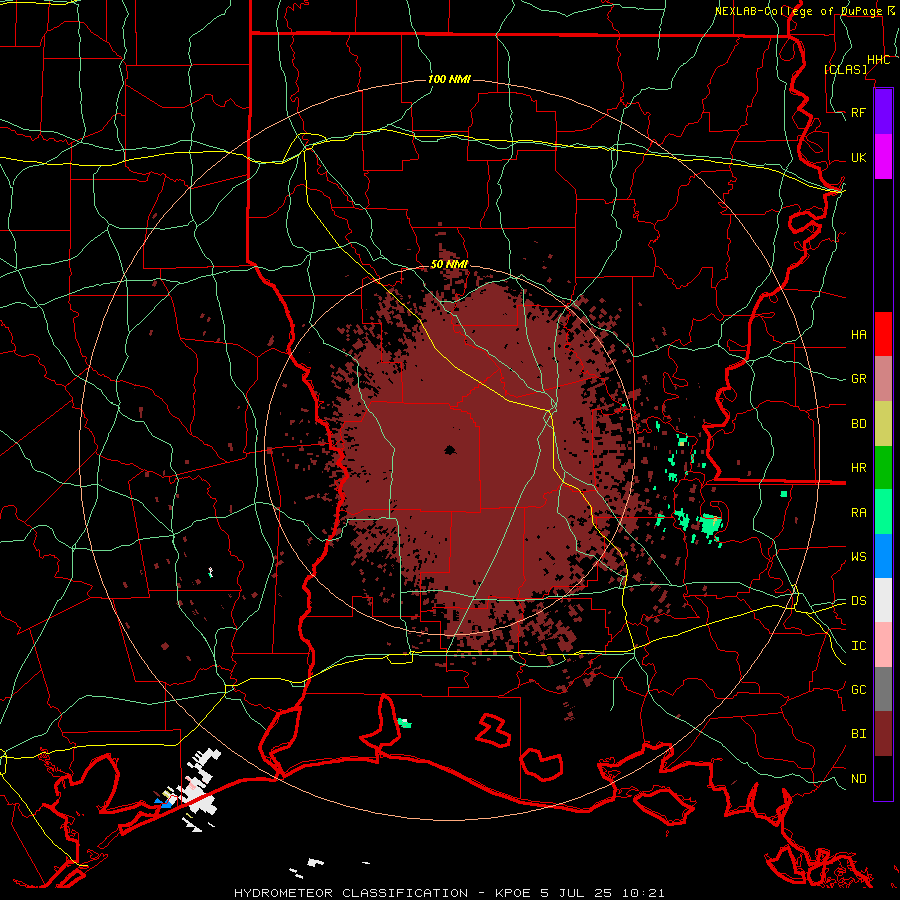
Task: Click the magenta UK color swatch
Action: (x=883, y=157)
